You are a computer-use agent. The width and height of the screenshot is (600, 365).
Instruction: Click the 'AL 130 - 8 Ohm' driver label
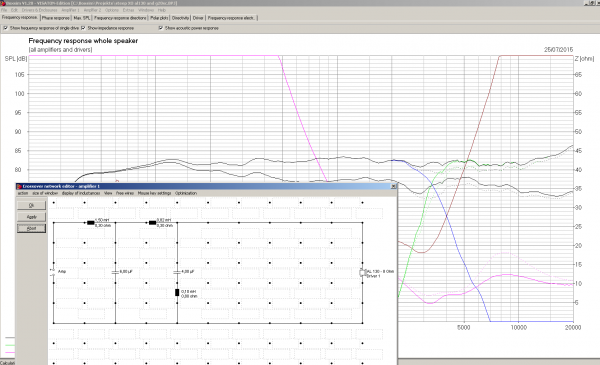(380, 271)
